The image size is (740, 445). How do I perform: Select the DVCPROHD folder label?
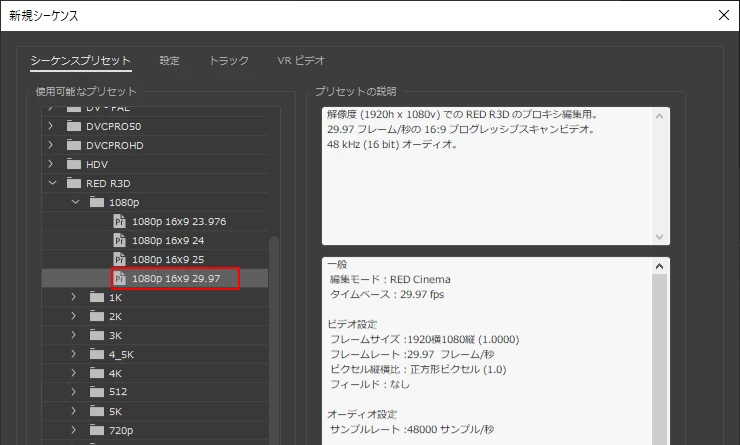click(x=115, y=145)
